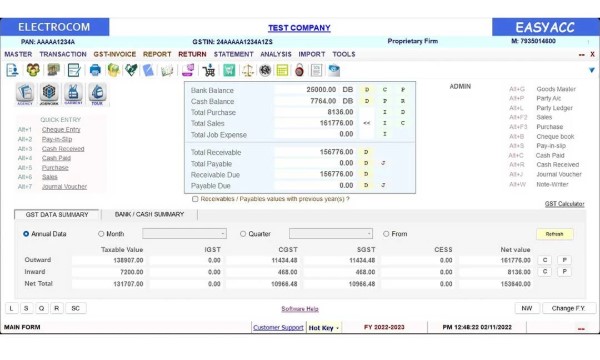Select the Quarter radio button

243,234
